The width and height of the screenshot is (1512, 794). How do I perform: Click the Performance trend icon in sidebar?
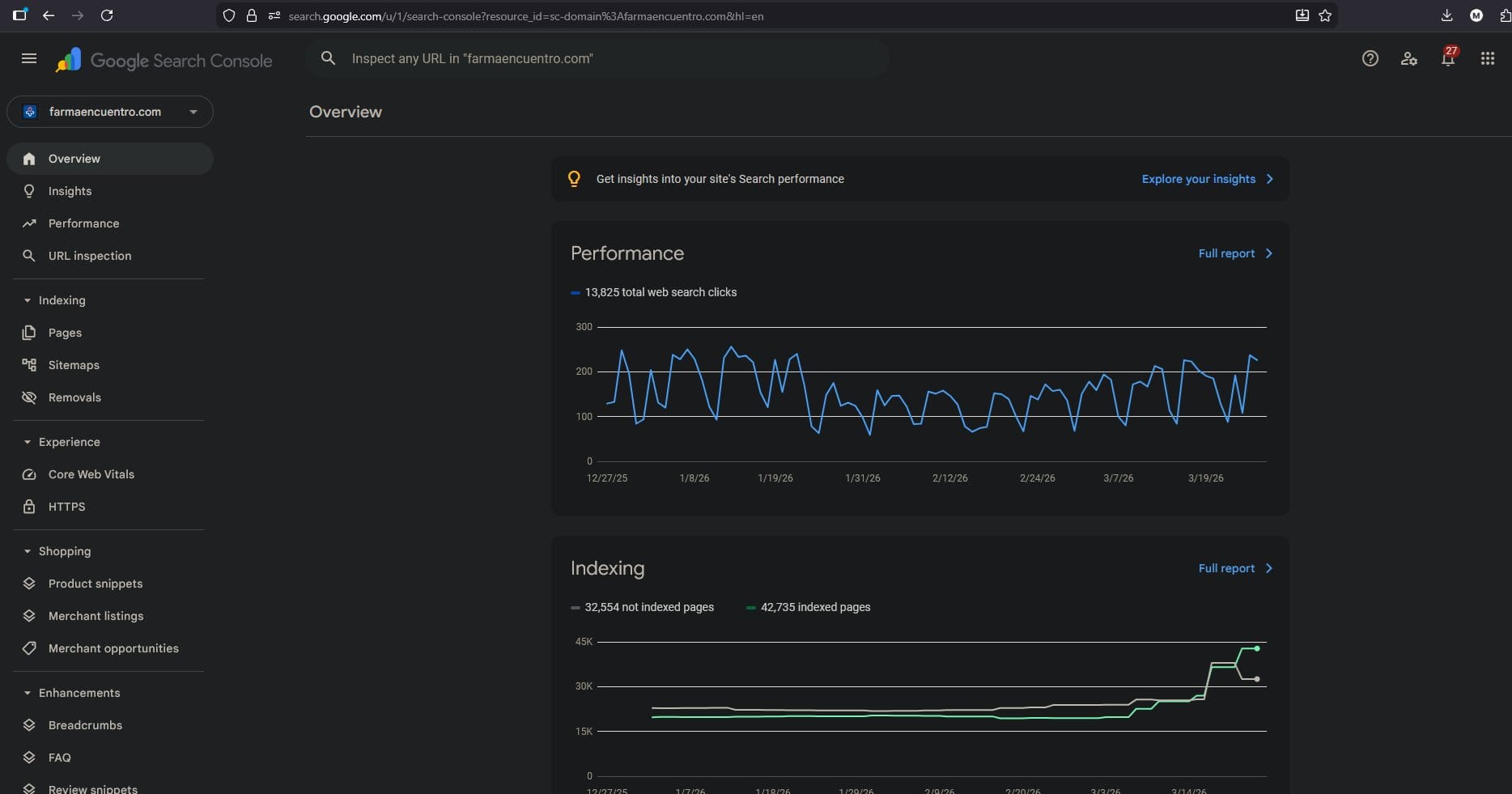[29, 223]
